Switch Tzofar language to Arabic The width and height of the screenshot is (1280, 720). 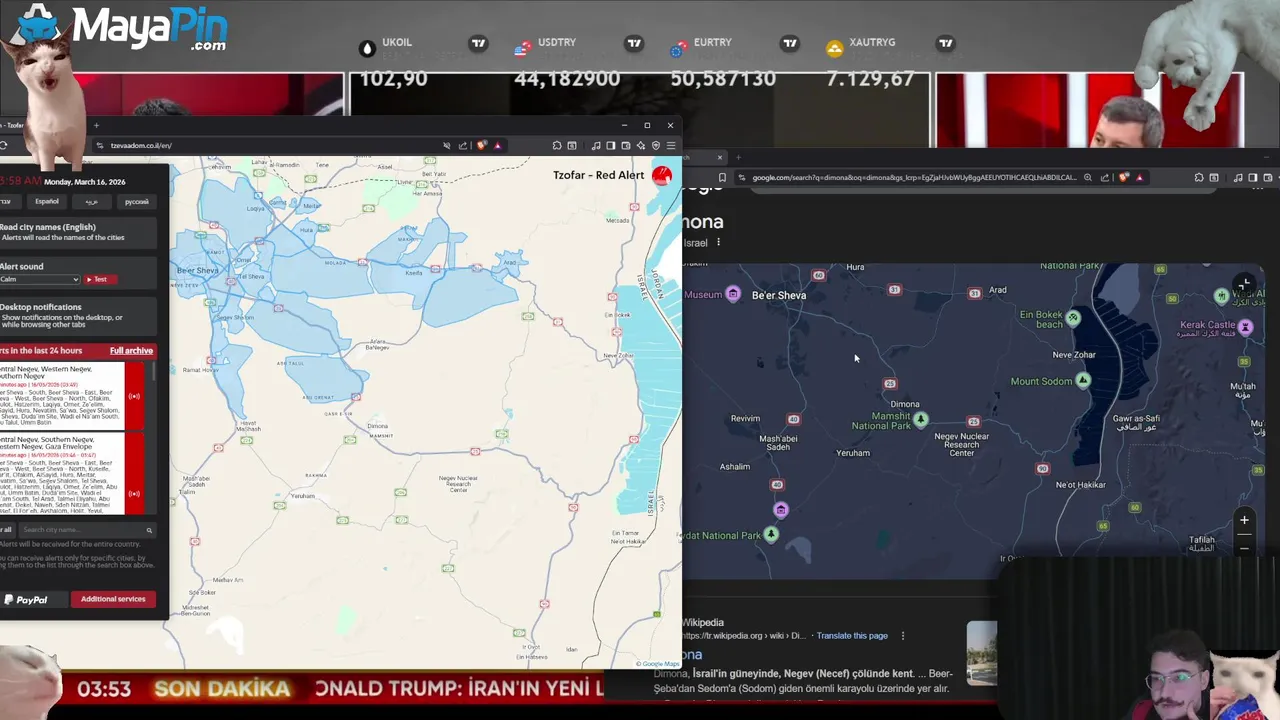coord(91,201)
